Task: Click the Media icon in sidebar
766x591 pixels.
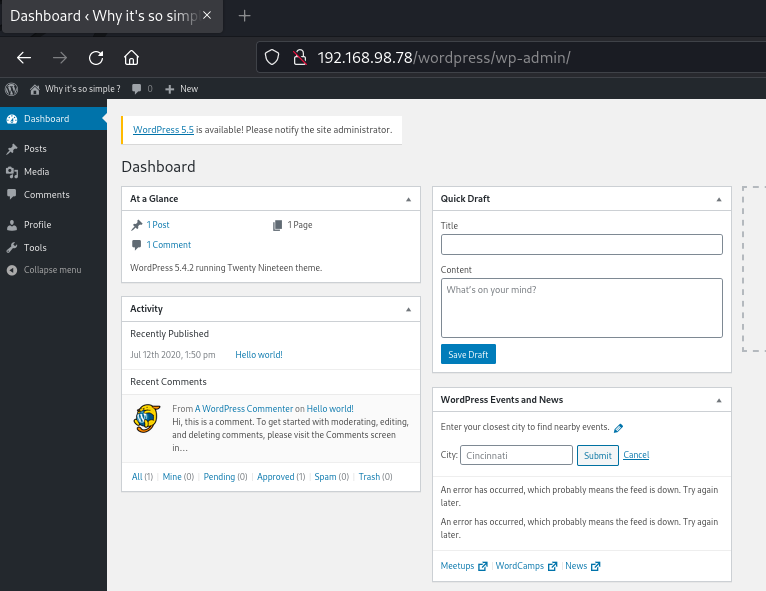Action: [12, 172]
